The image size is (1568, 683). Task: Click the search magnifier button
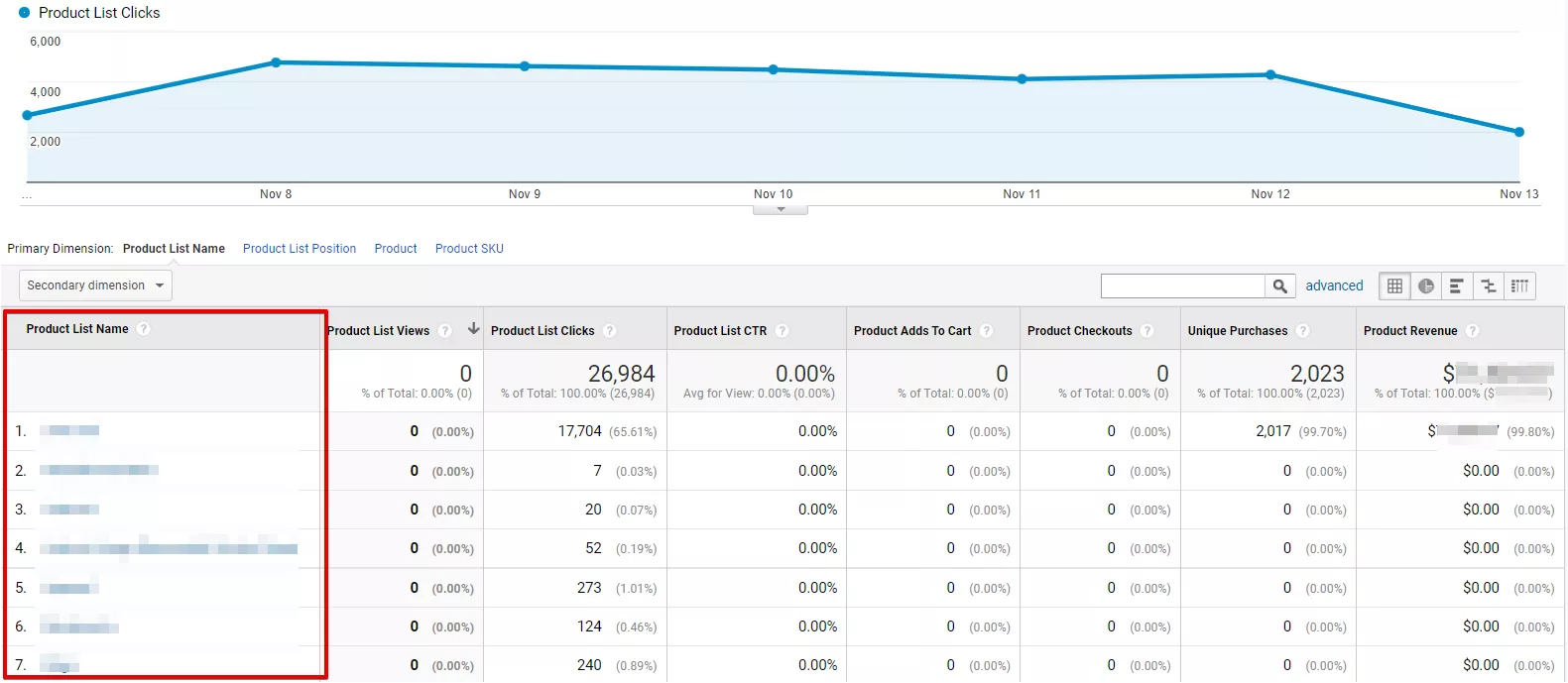coord(1280,286)
